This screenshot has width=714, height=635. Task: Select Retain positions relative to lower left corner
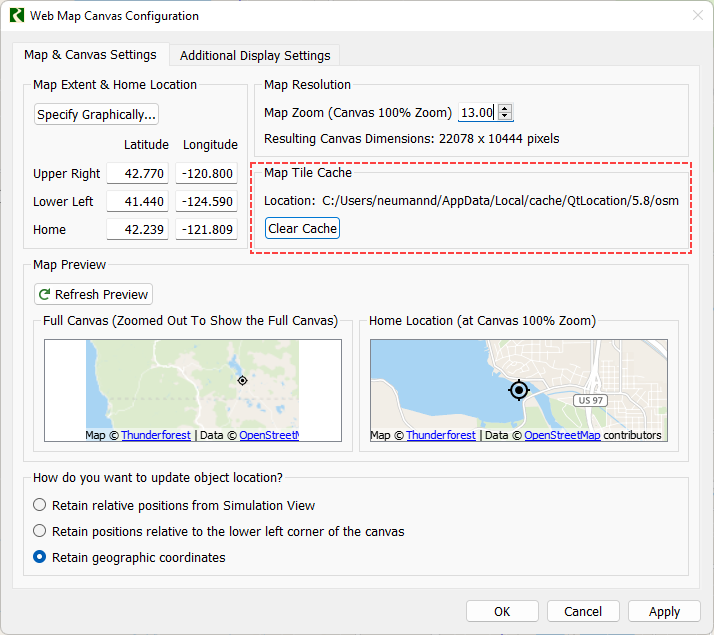40,531
